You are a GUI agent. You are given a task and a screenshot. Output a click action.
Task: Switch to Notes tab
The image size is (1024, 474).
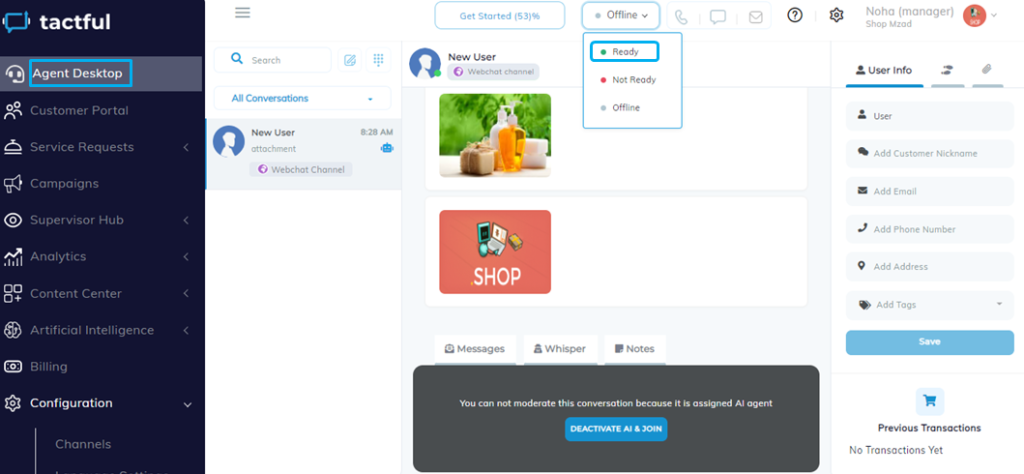point(635,349)
